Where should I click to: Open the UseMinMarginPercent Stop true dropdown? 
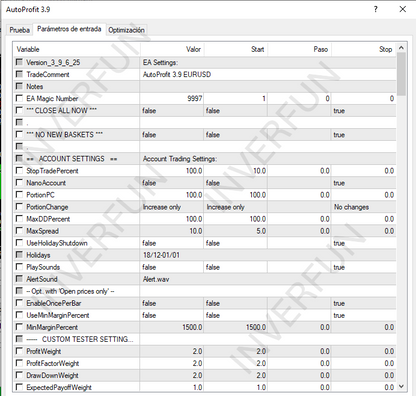364,315
